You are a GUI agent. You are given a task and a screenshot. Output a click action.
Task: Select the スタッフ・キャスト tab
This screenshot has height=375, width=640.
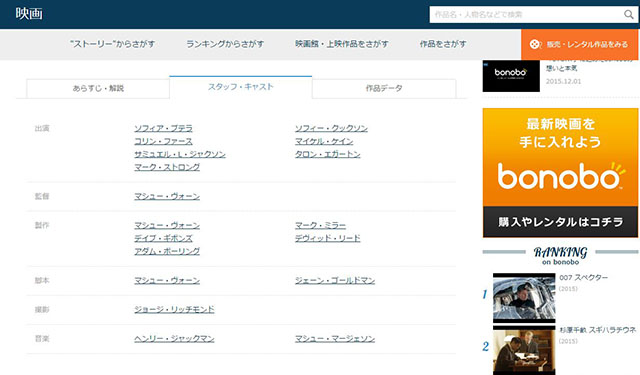pyautogui.click(x=241, y=87)
